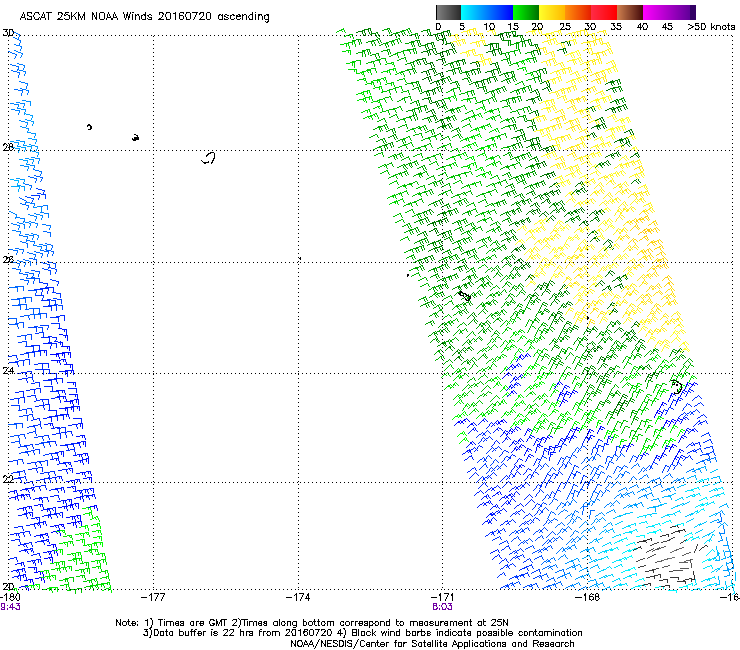Click the title 'ASCAT 25KM NOAA Winds 20160720 ascending'
Image resolution: width=740 pixels, height=650 pixels.
[144, 17]
